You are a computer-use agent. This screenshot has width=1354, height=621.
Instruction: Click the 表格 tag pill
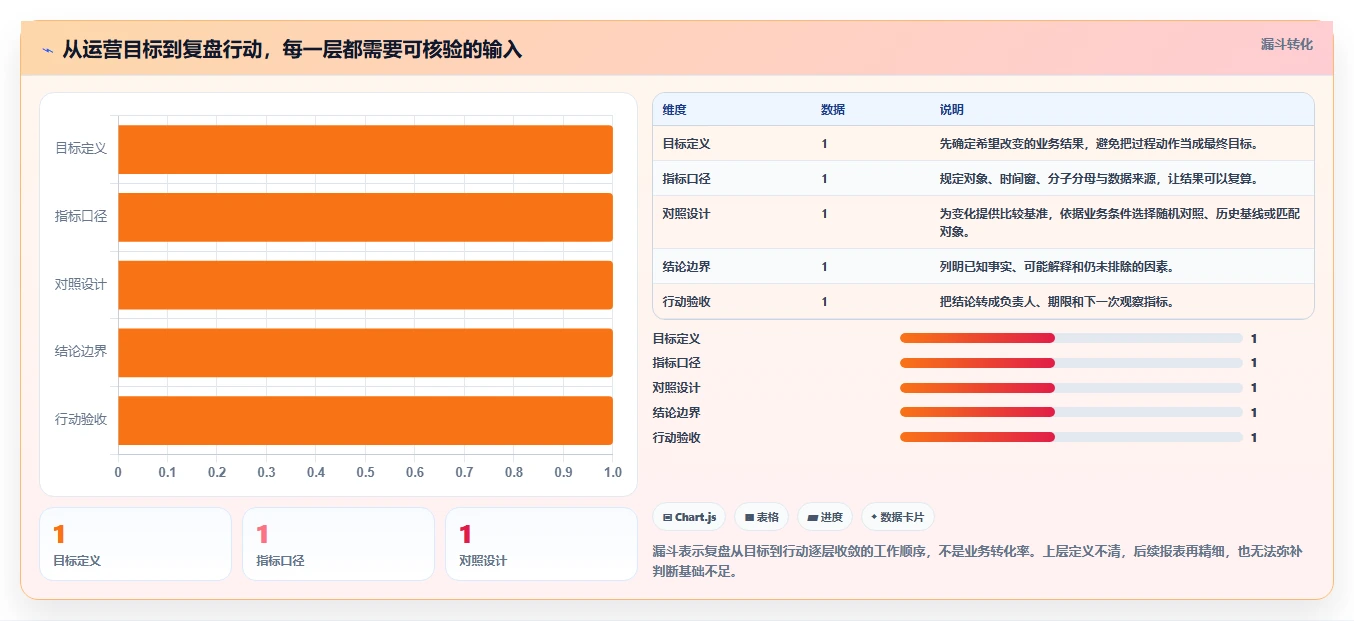[761, 517]
